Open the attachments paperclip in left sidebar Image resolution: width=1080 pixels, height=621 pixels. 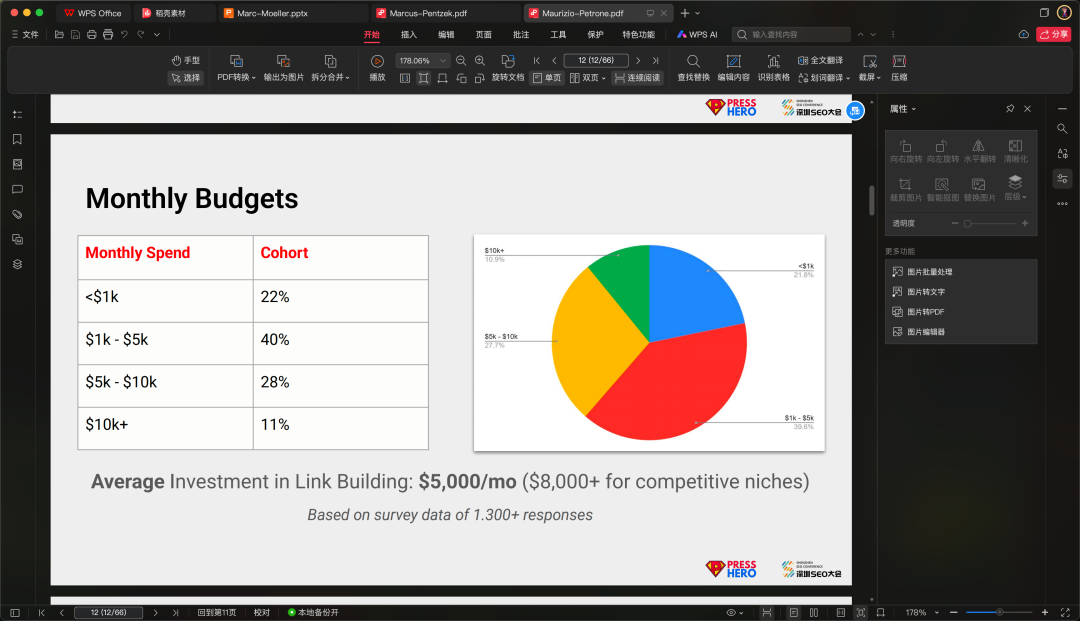17,214
